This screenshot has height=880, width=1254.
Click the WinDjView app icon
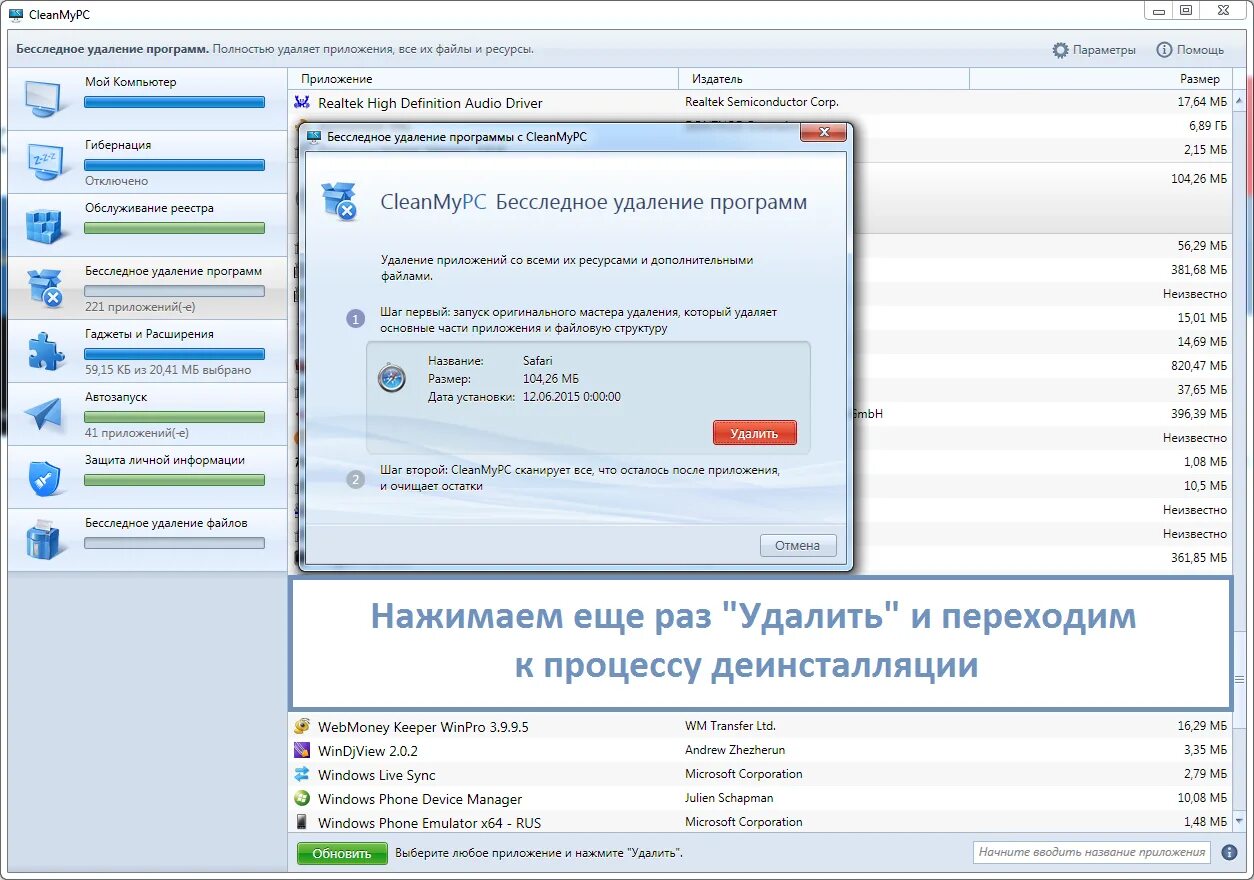tap(302, 750)
